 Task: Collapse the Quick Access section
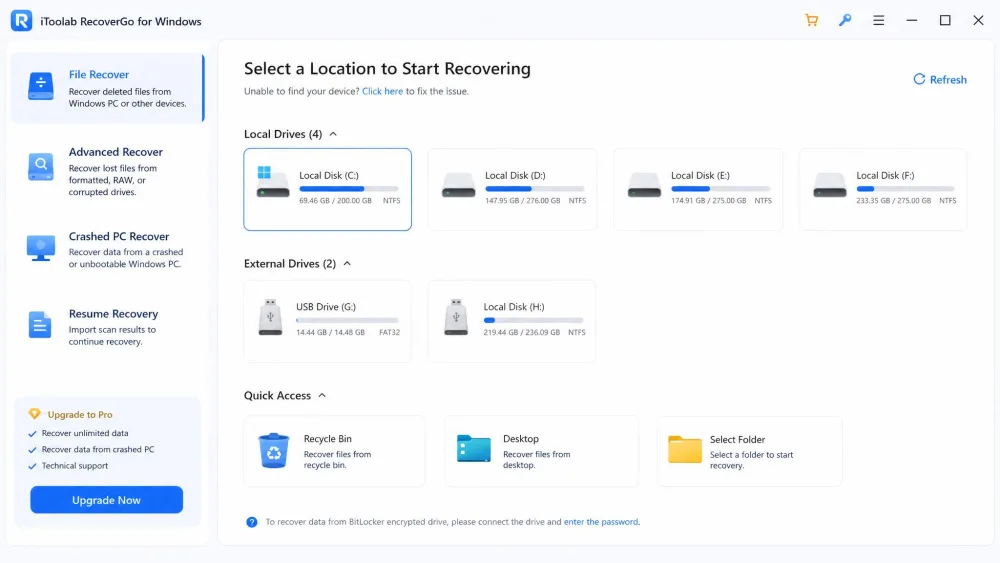point(322,395)
